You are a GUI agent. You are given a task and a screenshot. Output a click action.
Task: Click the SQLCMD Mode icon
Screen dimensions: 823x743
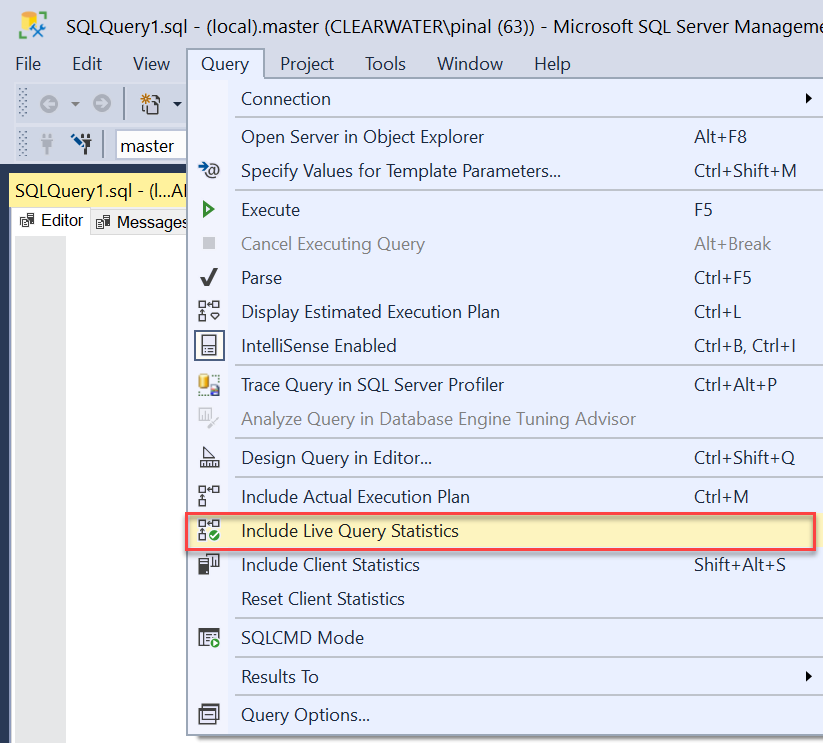(209, 638)
